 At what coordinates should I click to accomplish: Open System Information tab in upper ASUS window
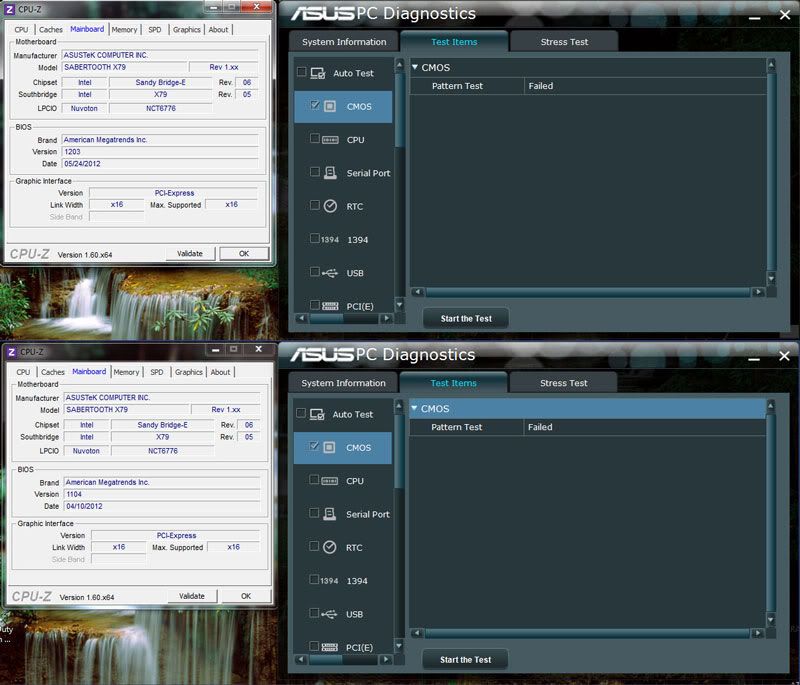coord(344,42)
